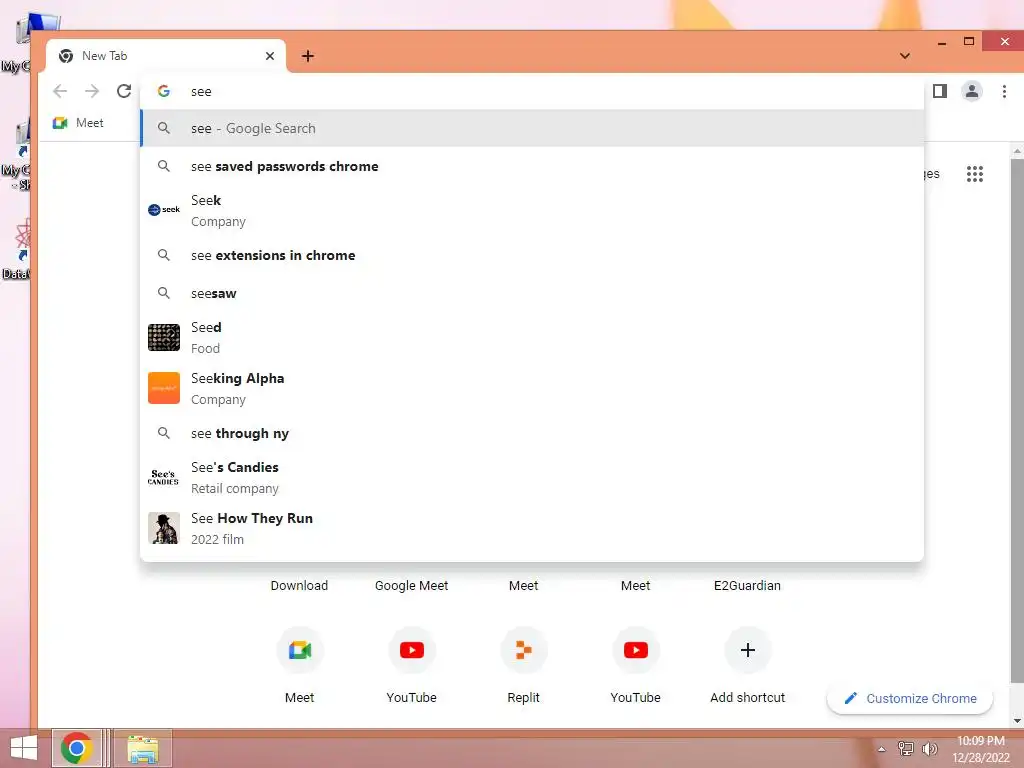Select 'see saved passwords chrome' suggestion
The height and width of the screenshot is (768, 1024).
tap(532, 167)
